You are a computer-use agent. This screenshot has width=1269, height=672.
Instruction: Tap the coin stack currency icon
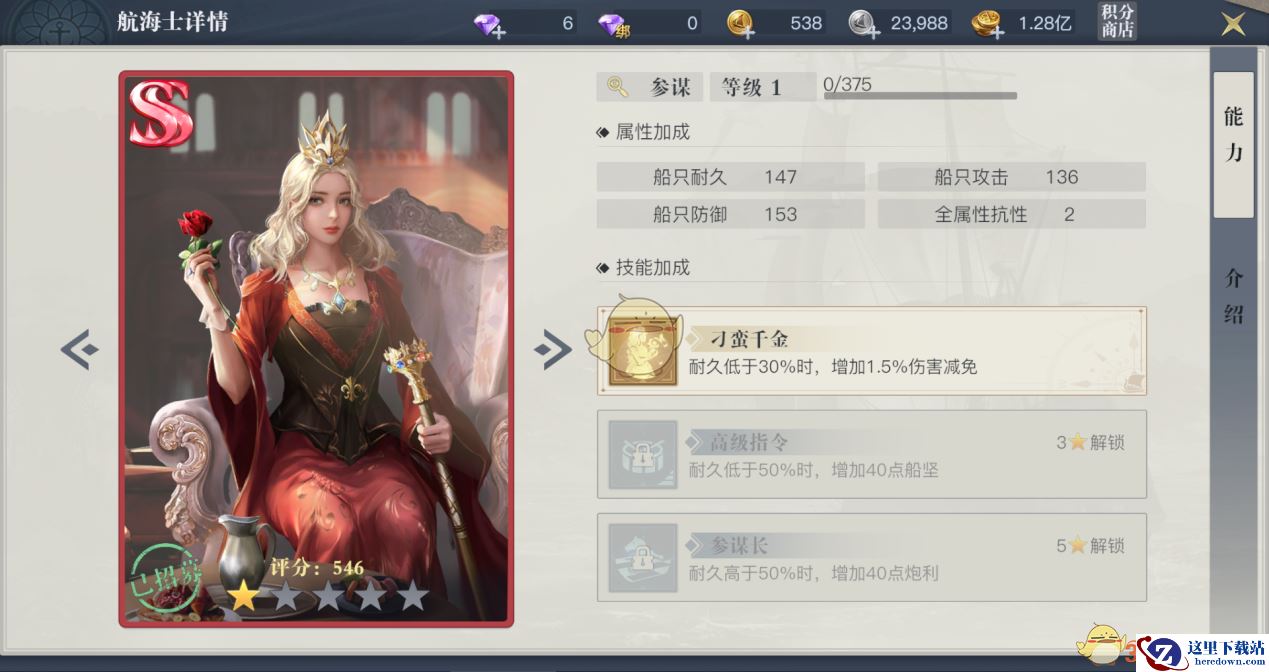click(x=988, y=24)
